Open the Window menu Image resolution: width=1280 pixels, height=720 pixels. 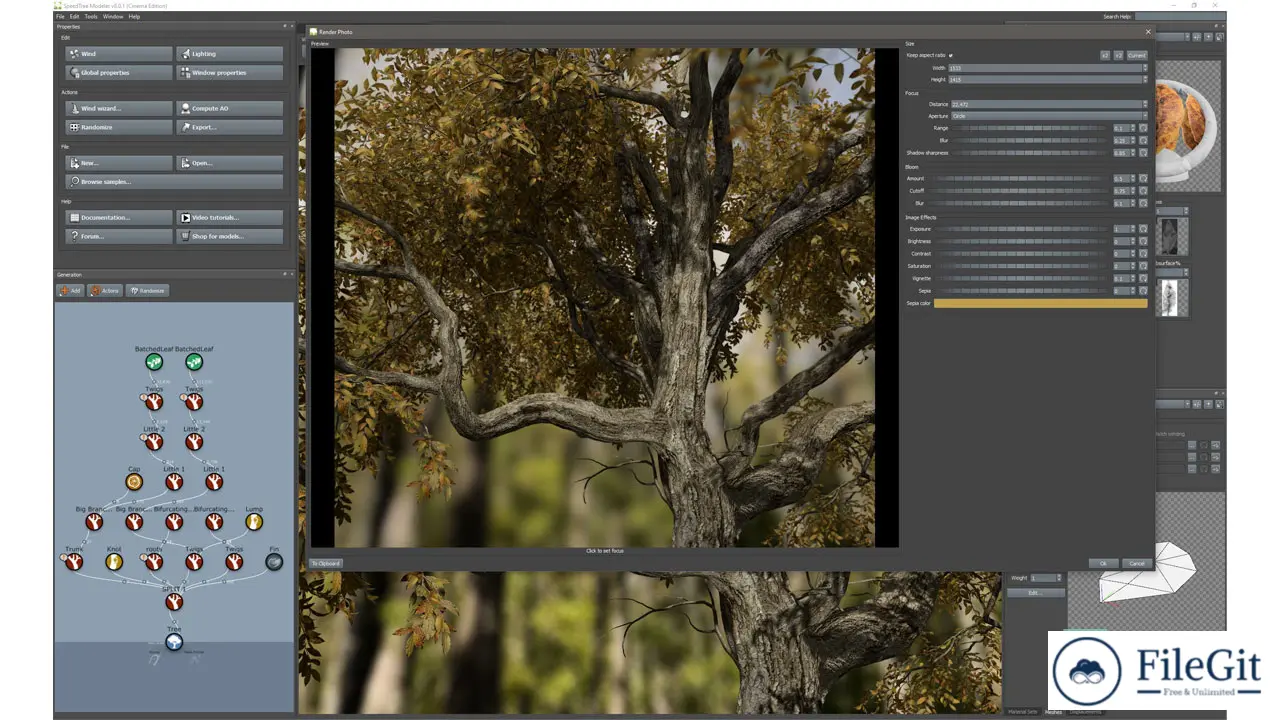(x=113, y=16)
